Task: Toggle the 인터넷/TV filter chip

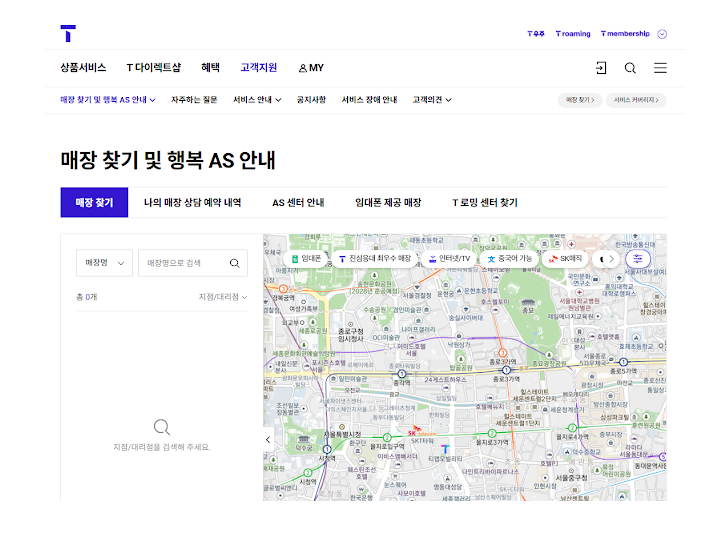Action: click(x=450, y=259)
